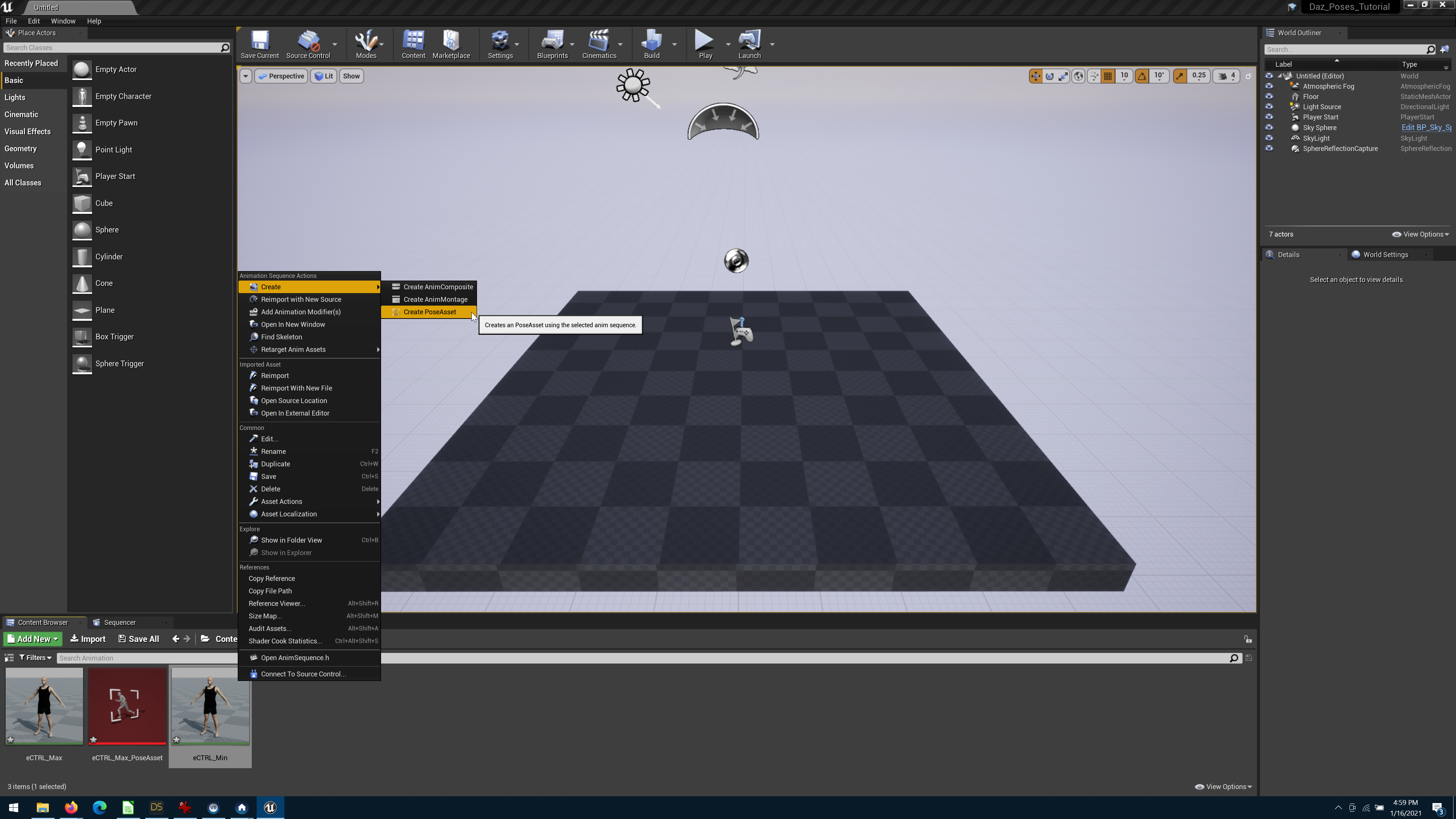Viewport: 1456px width, 819px height.
Task: Select Create AnimMontage from submenu
Action: [x=429, y=300]
